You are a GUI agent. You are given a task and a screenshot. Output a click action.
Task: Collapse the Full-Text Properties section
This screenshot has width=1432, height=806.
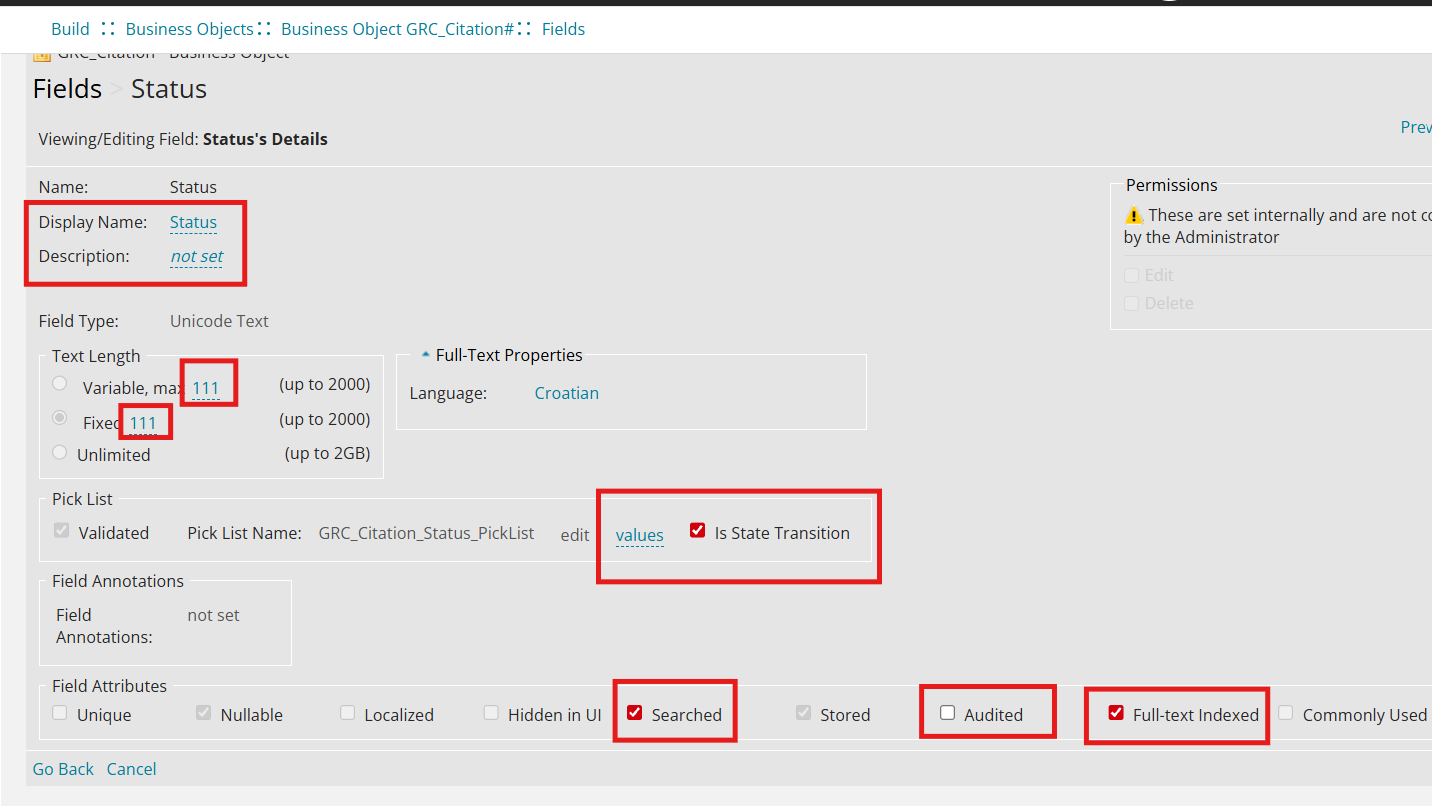tap(426, 355)
